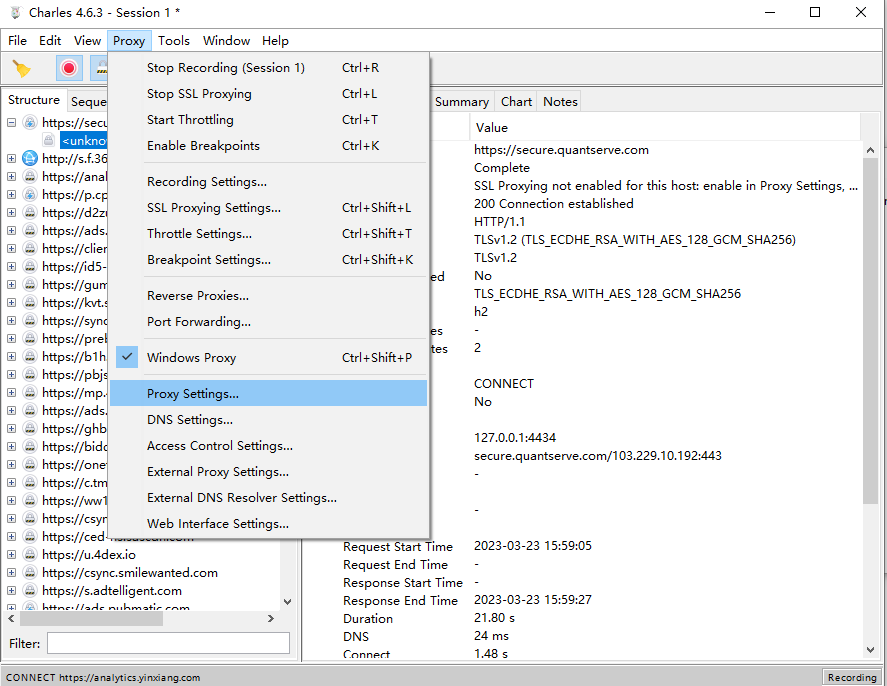
Task: Click into the Filter text field
Action: [168, 644]
